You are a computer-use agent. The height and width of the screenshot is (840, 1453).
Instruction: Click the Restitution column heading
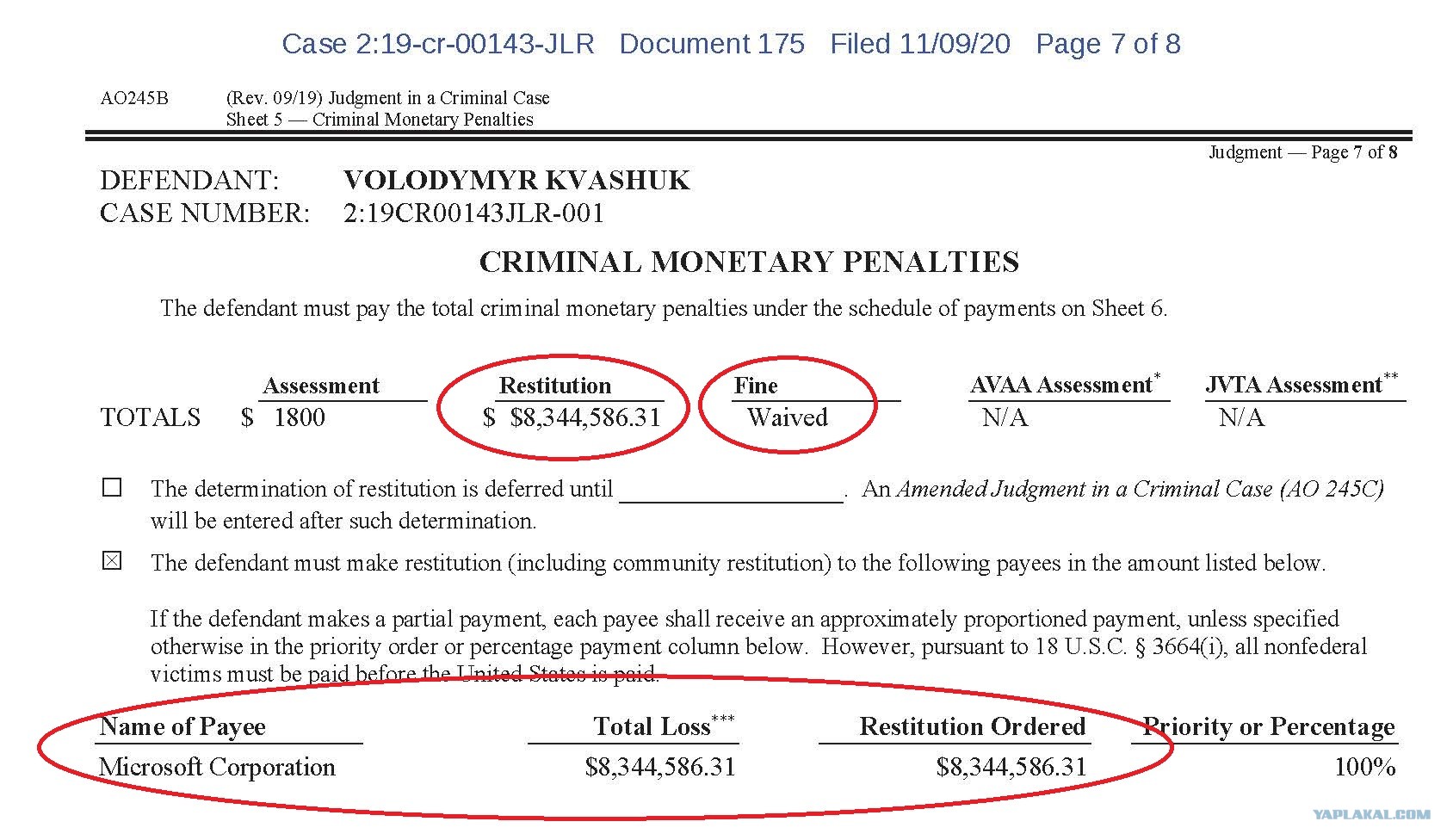tap(555, 386)
